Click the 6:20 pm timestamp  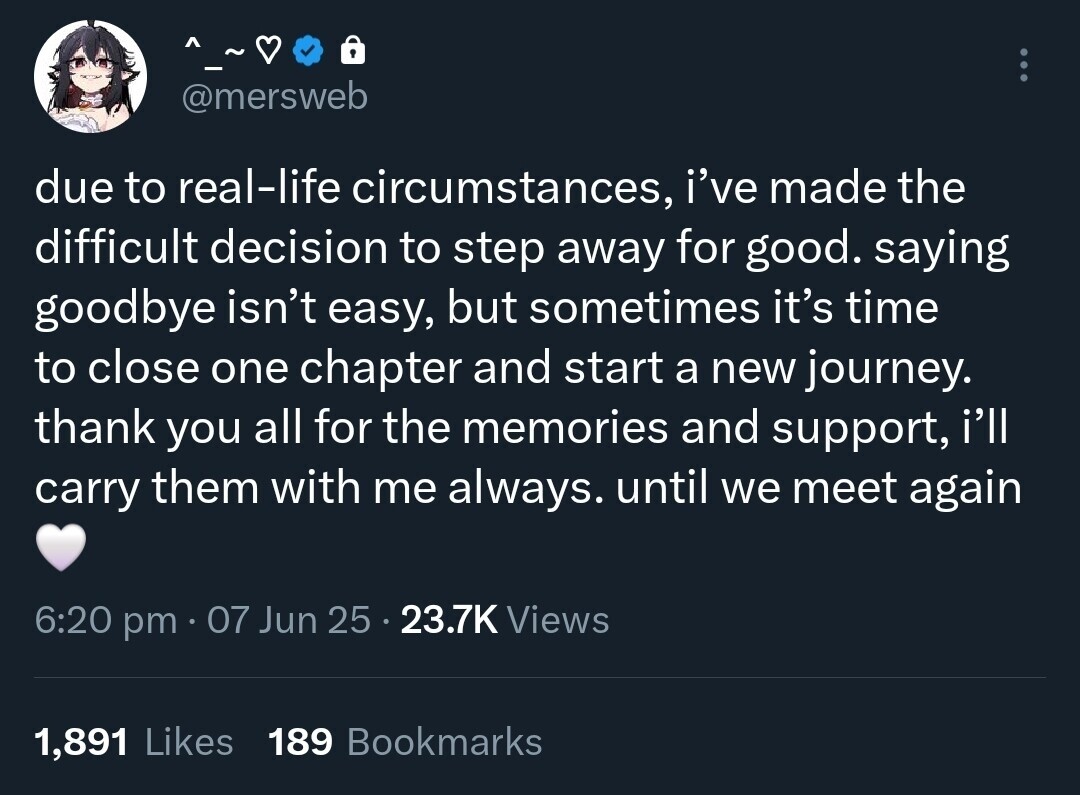[x=105, y=620]
